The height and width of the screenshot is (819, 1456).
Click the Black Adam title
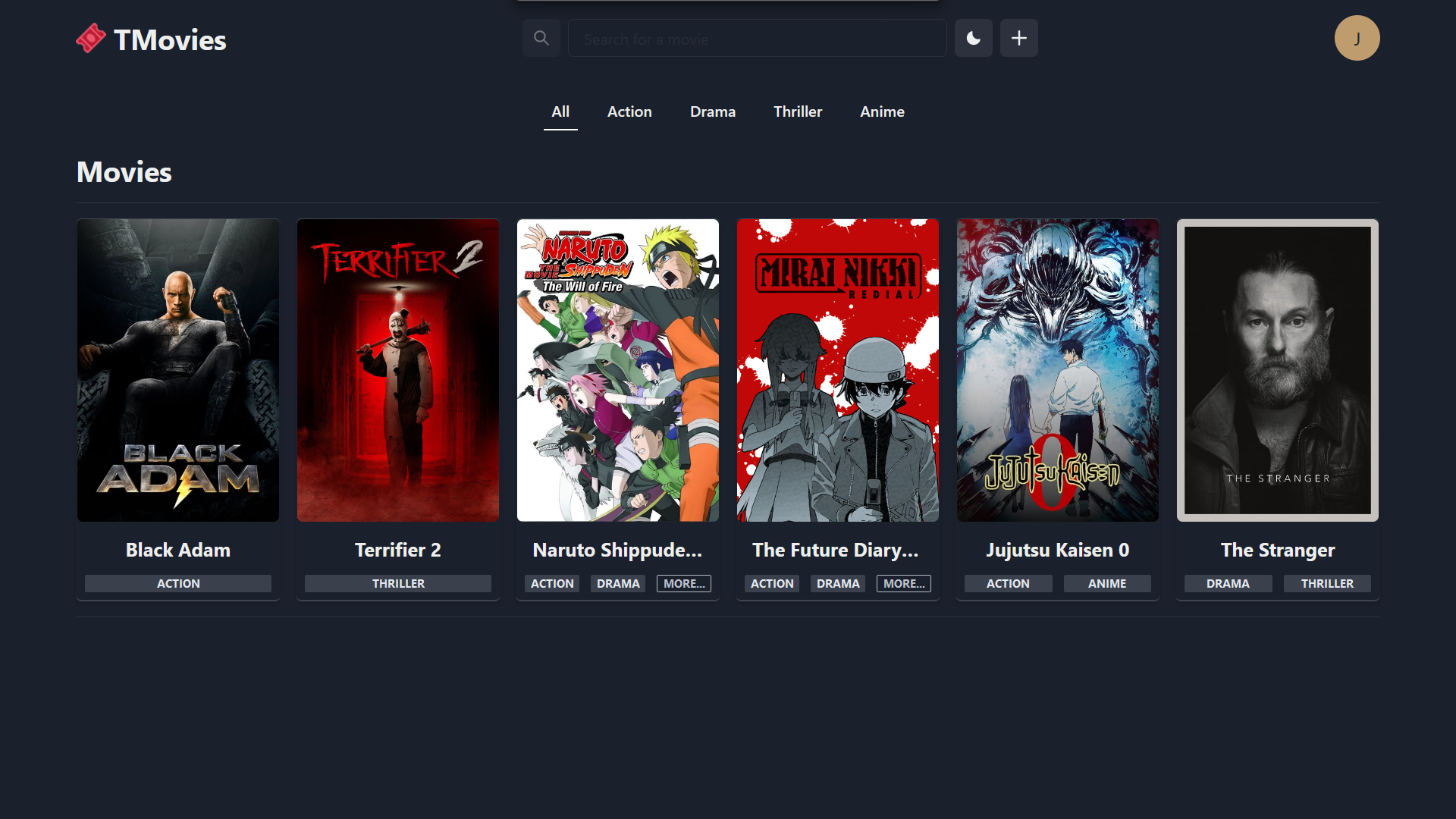(x=178, y=550)
